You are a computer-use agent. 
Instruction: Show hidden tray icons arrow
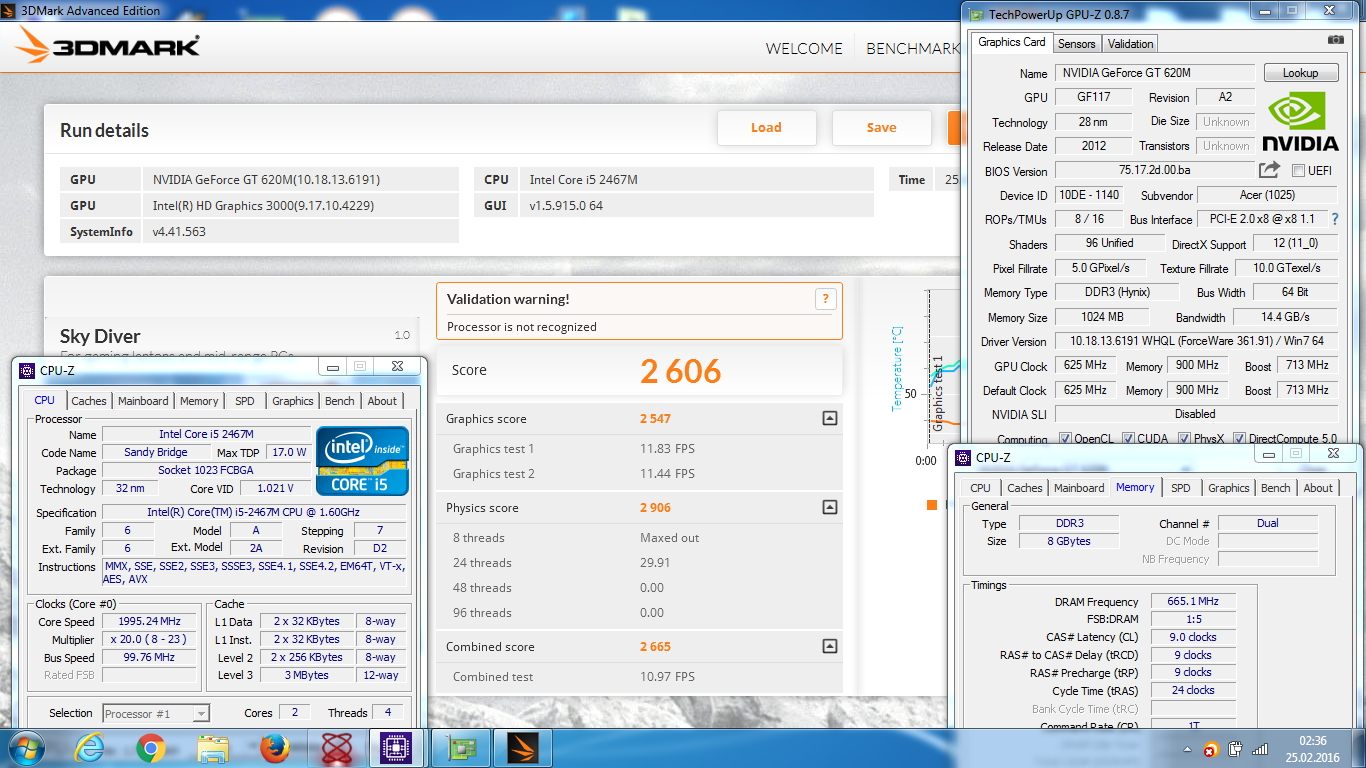(1186, 748)
